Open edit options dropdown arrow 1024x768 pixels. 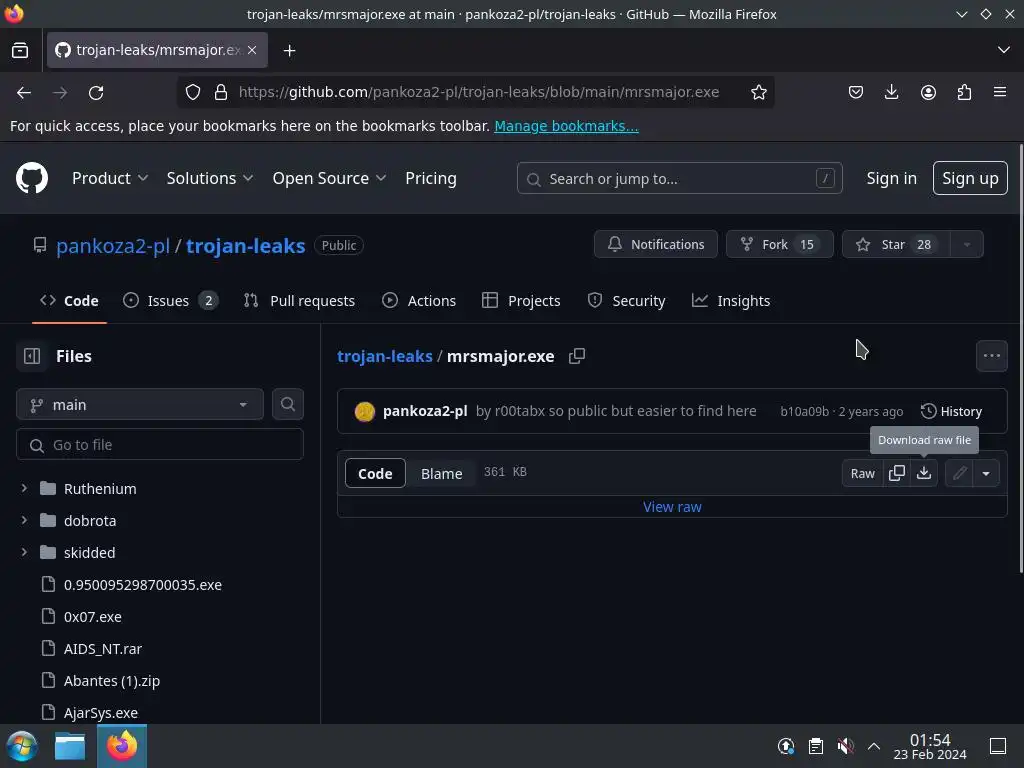986,473
